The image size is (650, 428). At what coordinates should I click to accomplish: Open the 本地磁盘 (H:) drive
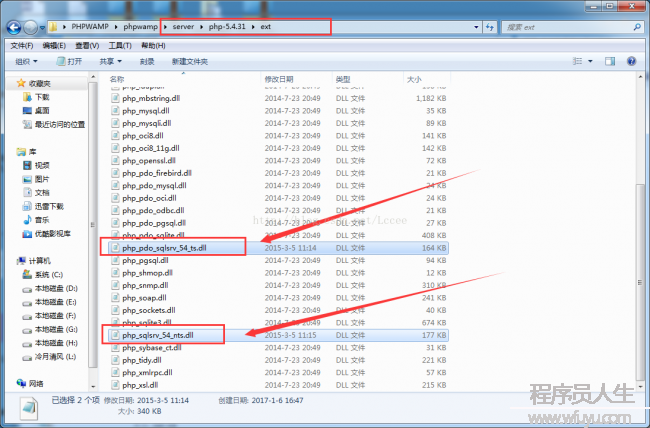tap(56, 343)
